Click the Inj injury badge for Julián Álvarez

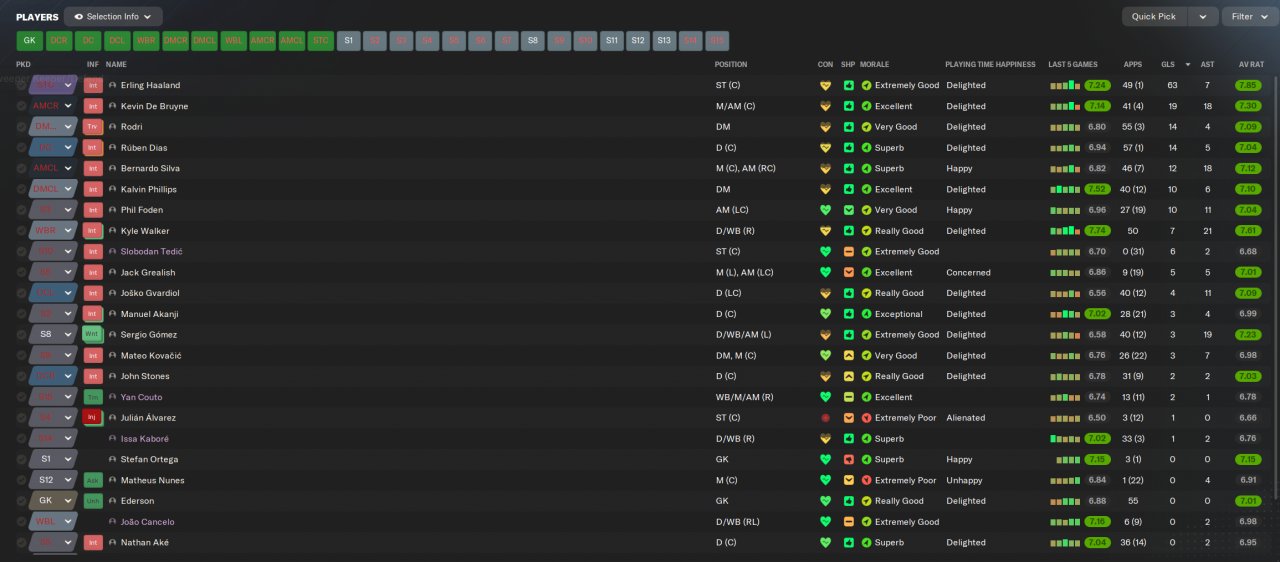(93, 418)
